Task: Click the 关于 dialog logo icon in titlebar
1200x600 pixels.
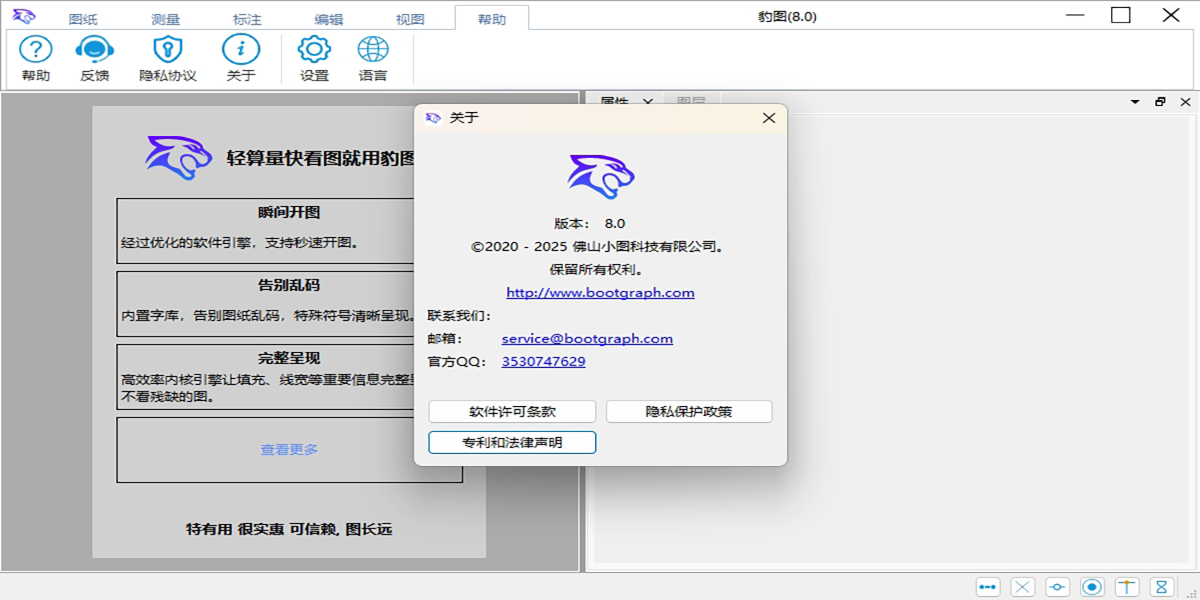Action: (x=433, y=118)
